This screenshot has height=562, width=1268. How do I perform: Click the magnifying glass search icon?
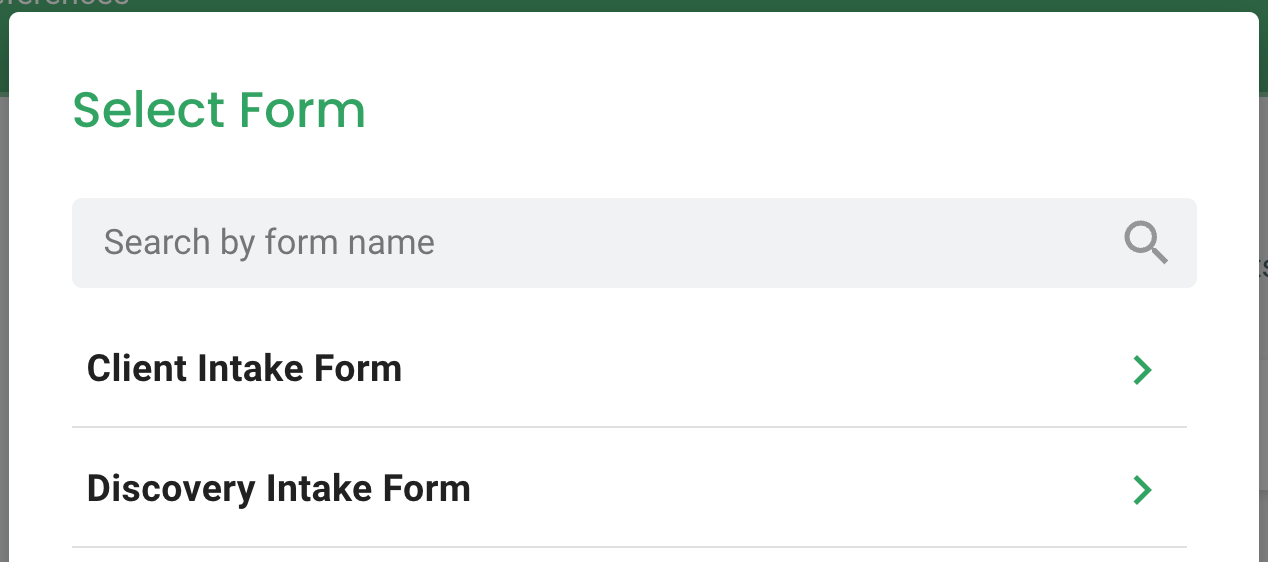(1145, 242)
